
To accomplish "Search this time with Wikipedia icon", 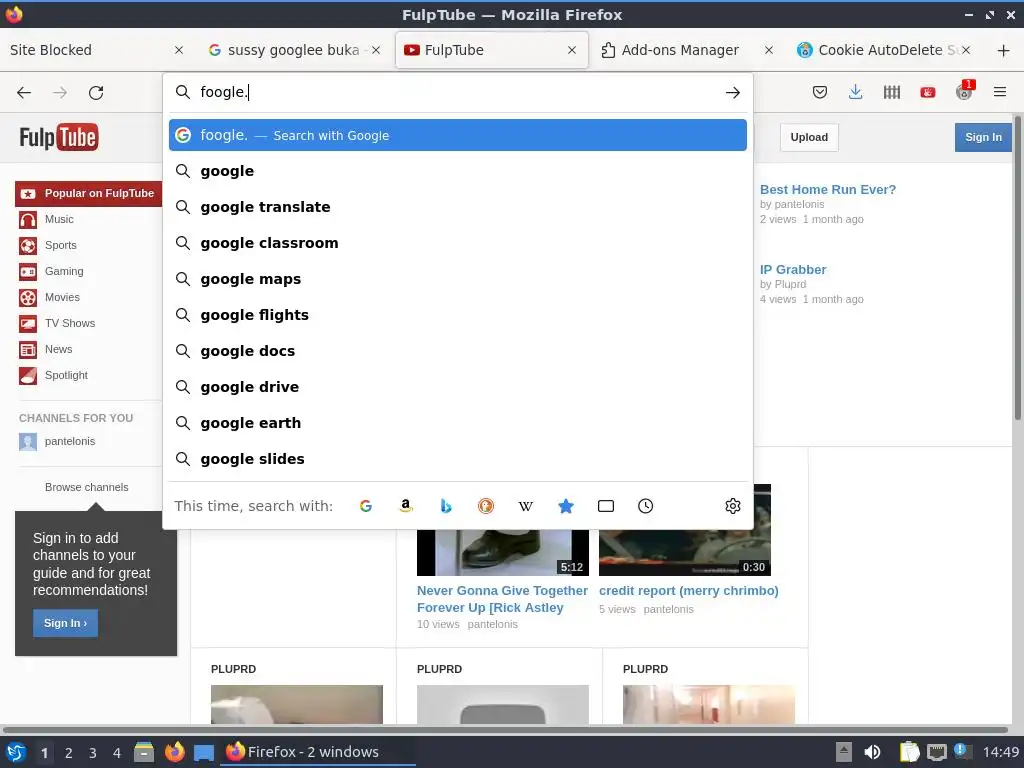I will (x=526, y=506).
